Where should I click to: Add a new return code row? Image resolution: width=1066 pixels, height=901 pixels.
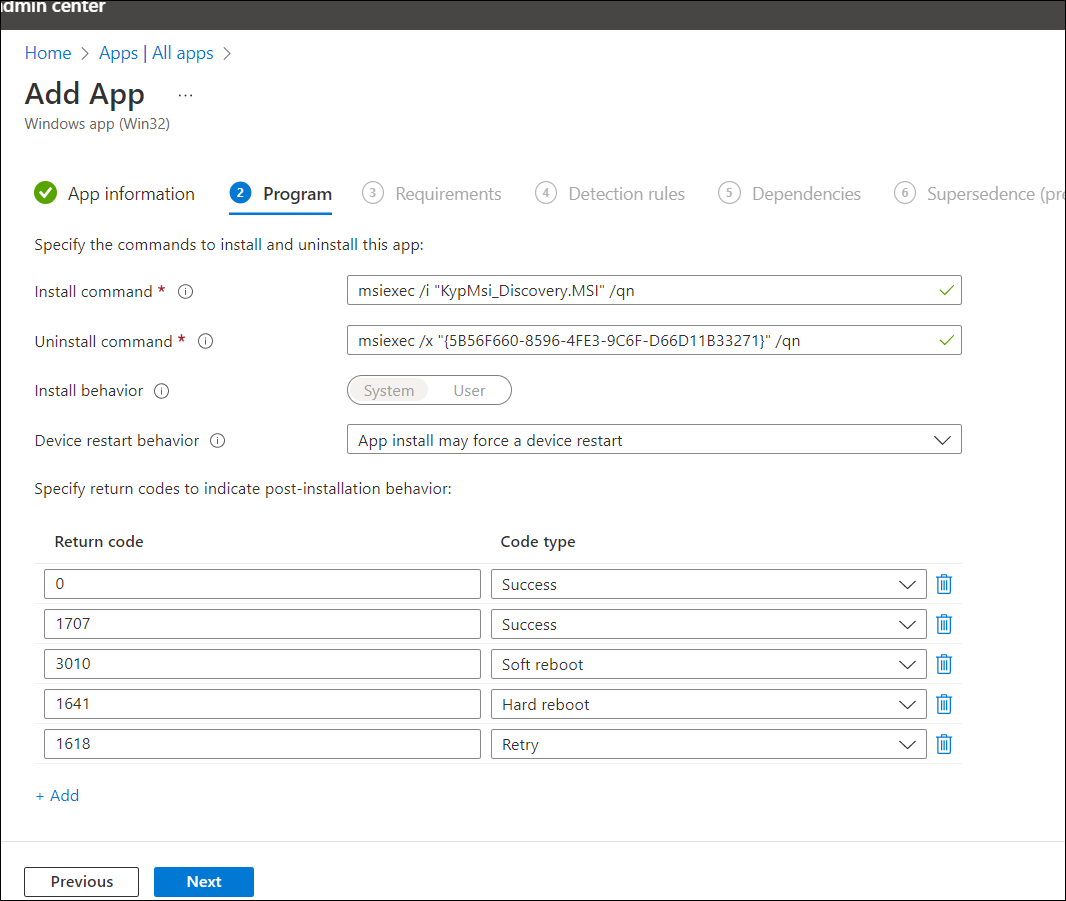pos(57,796)
